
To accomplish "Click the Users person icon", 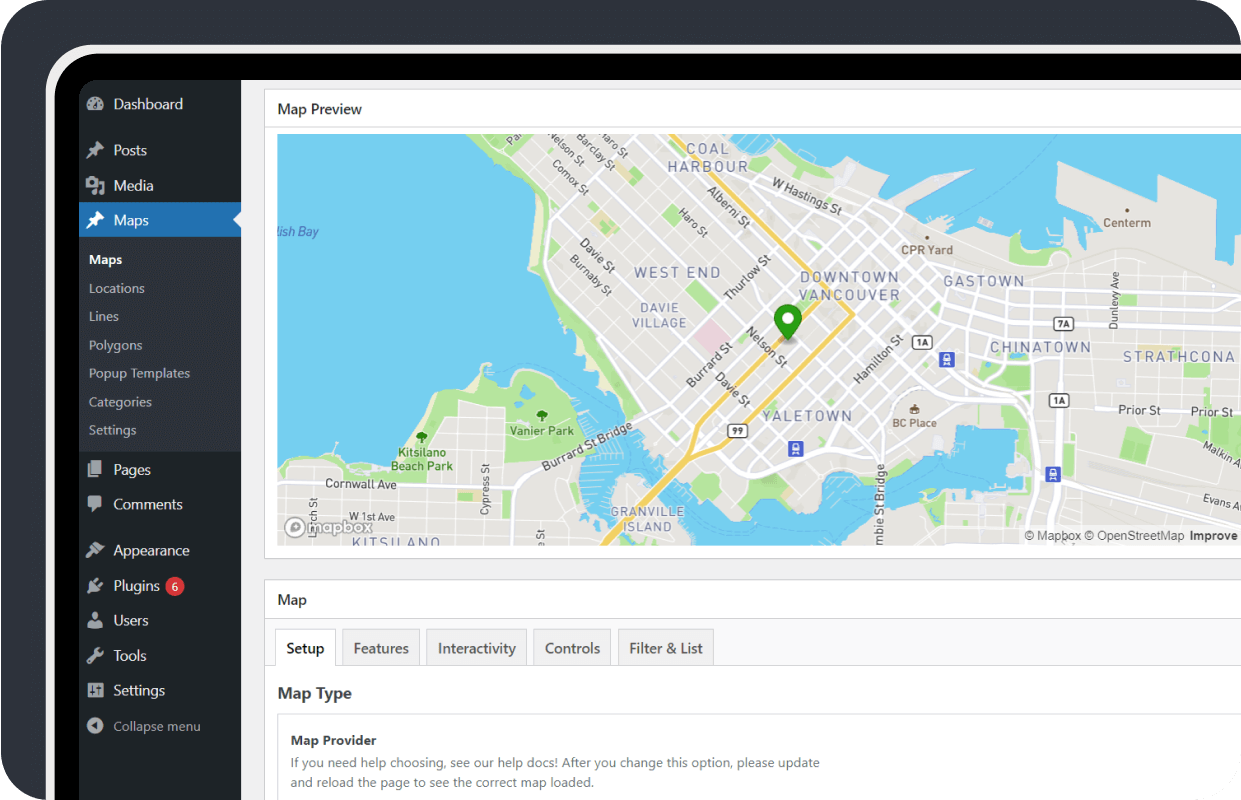I will [x=95, y=620].
